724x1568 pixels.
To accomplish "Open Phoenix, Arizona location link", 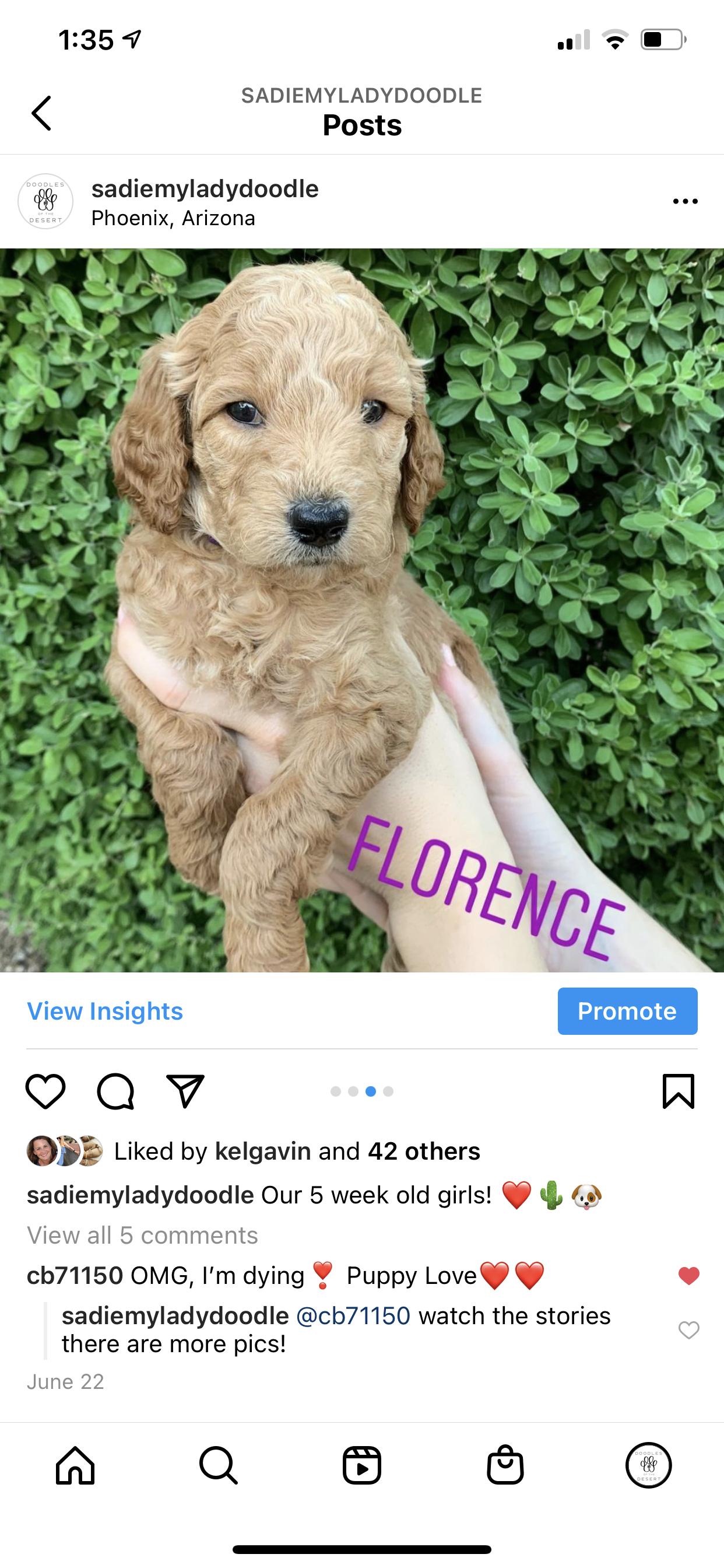I will click(173, 218).
